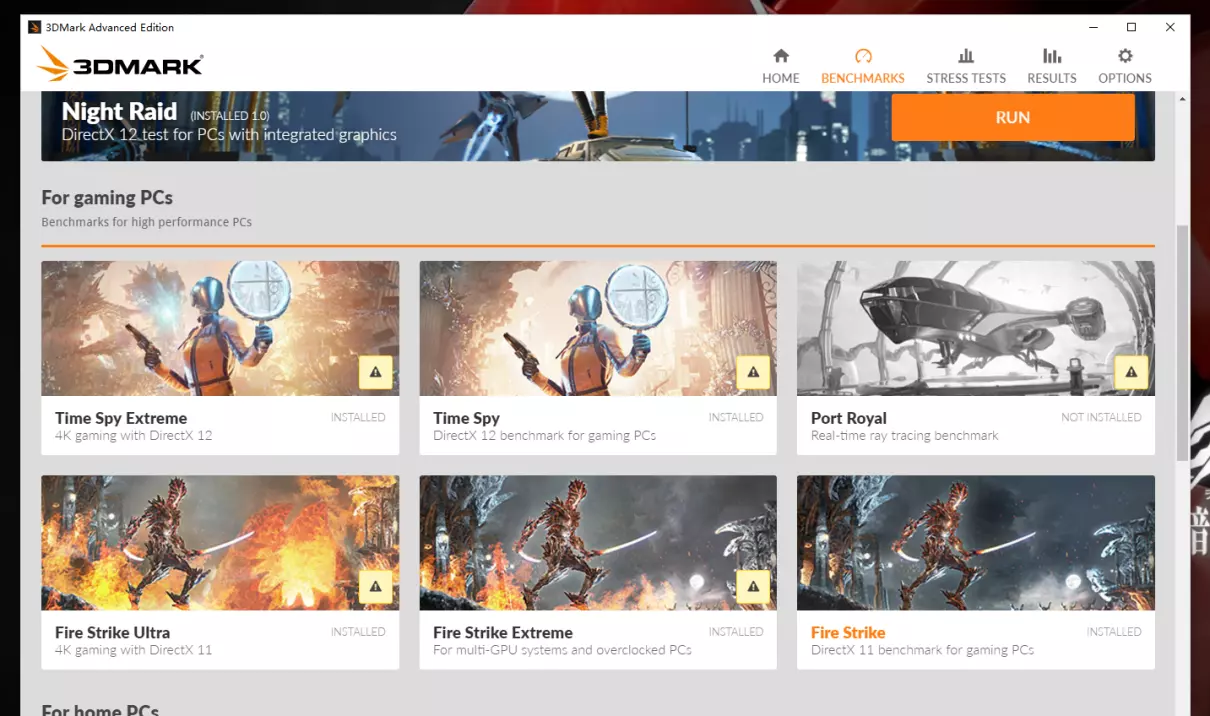Click the Options gear icon
Screen dimensions: 1210x716
pos(1125,56)
